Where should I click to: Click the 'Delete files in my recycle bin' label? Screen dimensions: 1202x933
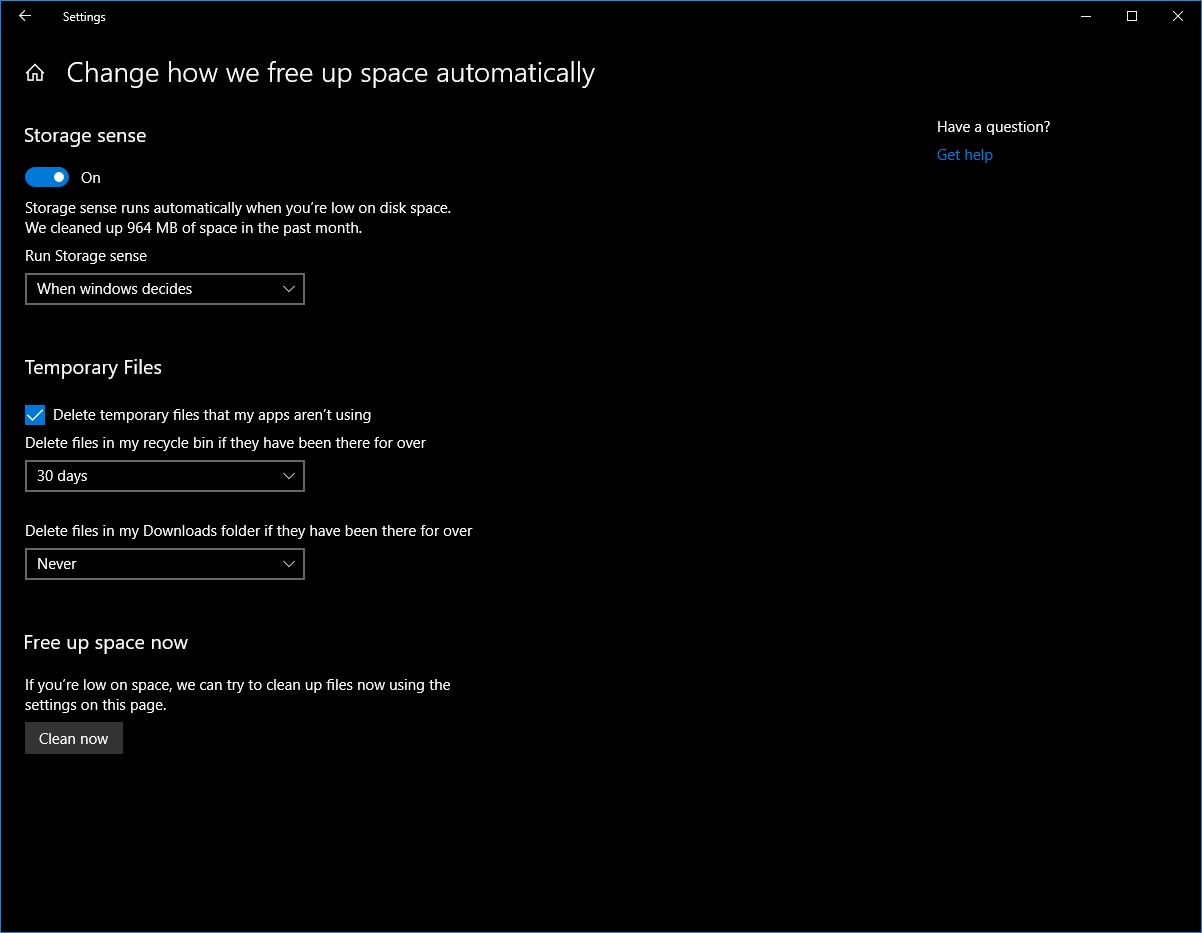tap(226, 443)
